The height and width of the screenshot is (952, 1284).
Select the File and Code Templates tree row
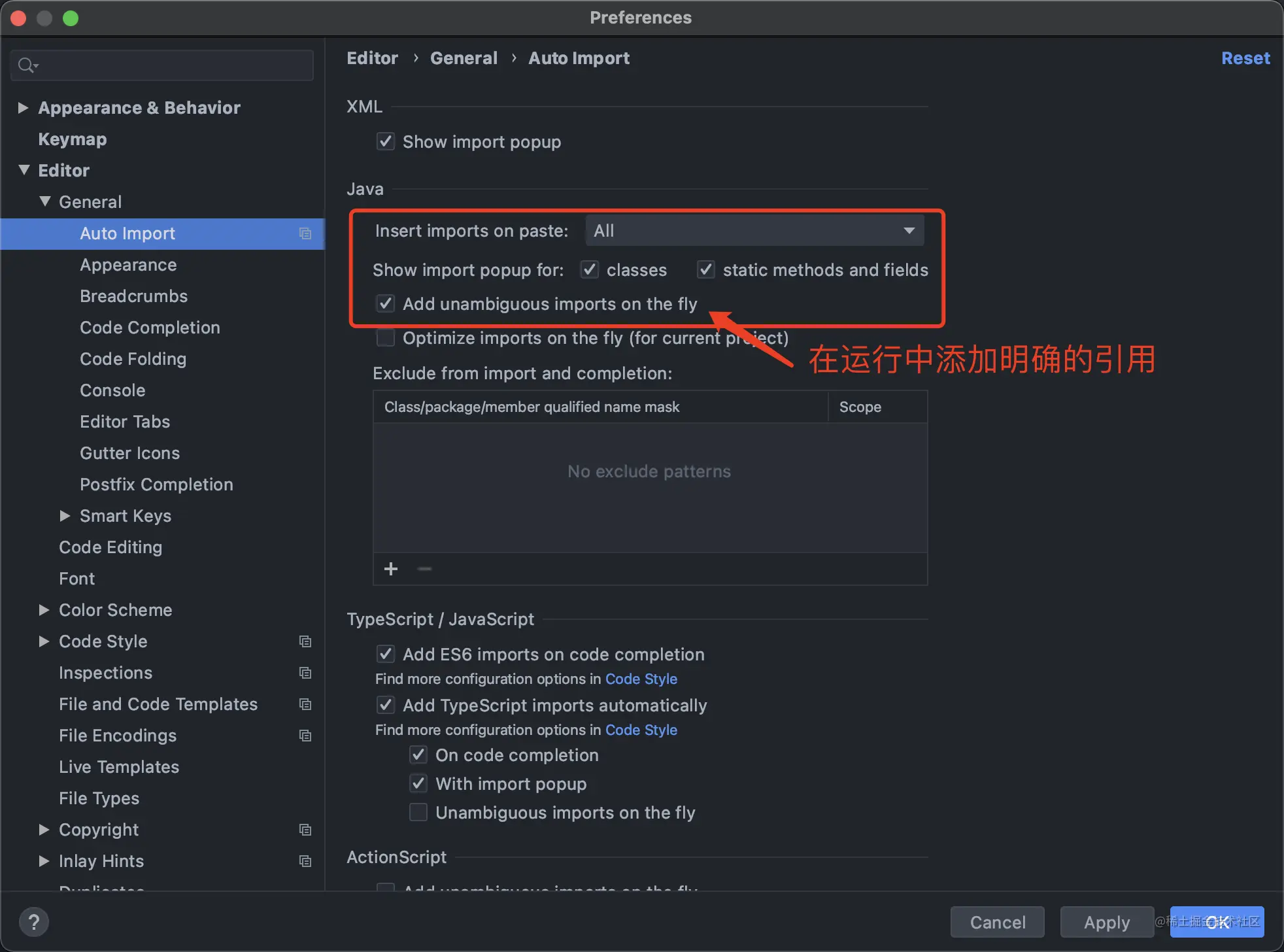162,704
